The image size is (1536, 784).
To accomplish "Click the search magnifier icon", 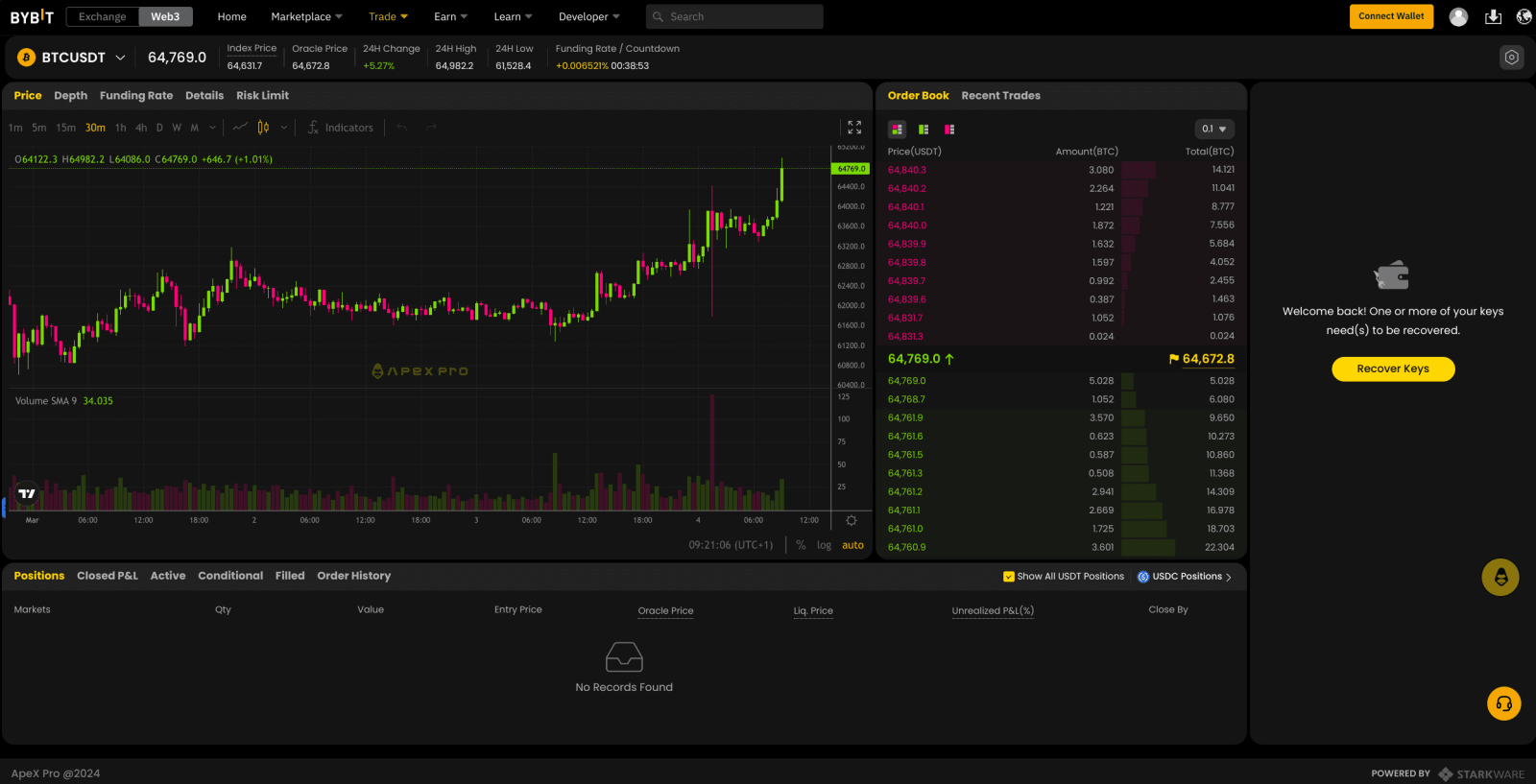I will 659,16.
